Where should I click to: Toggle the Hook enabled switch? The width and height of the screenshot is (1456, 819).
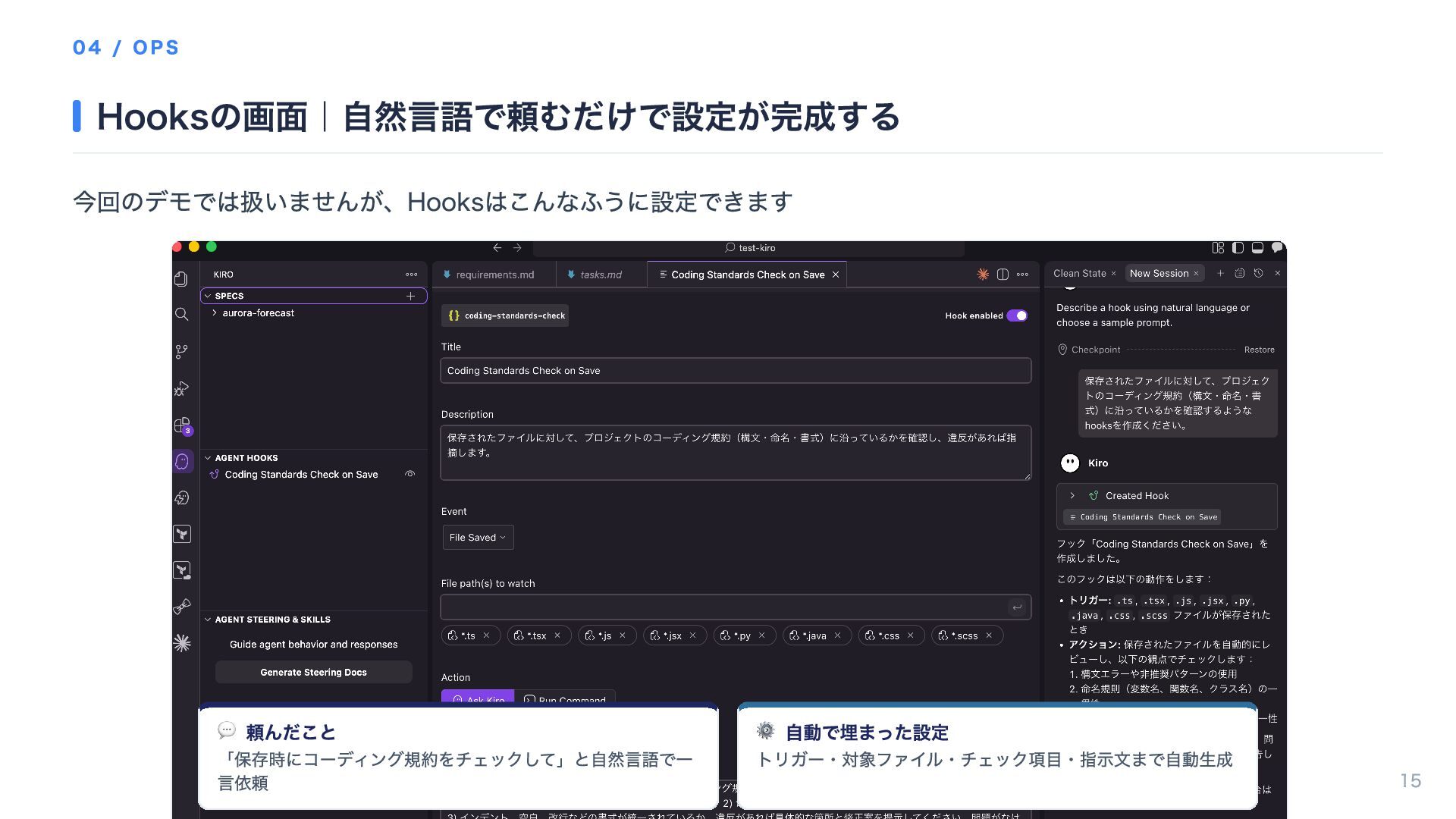click(1017, 315)
